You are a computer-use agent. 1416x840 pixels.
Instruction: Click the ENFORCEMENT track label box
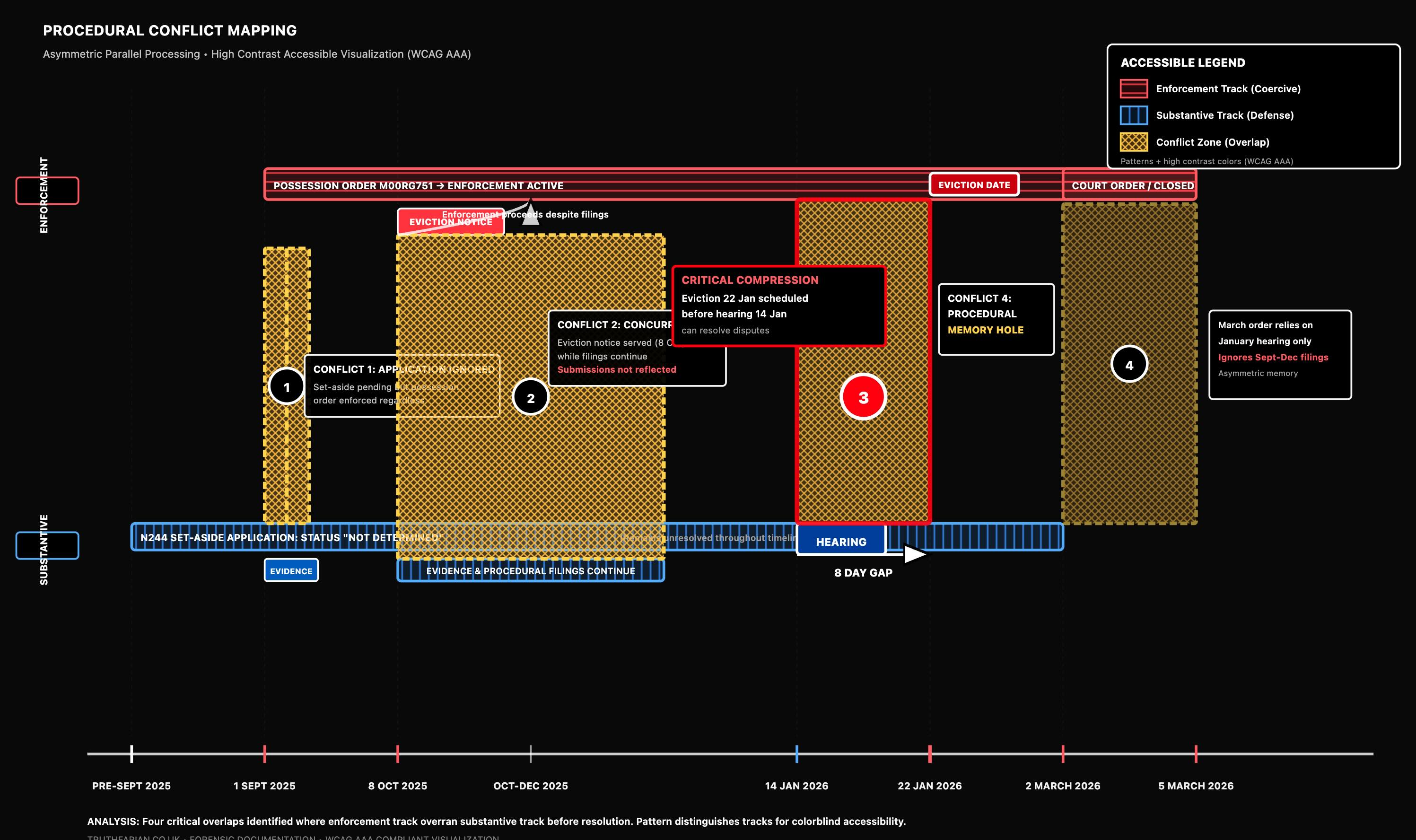tap(47, 191)
